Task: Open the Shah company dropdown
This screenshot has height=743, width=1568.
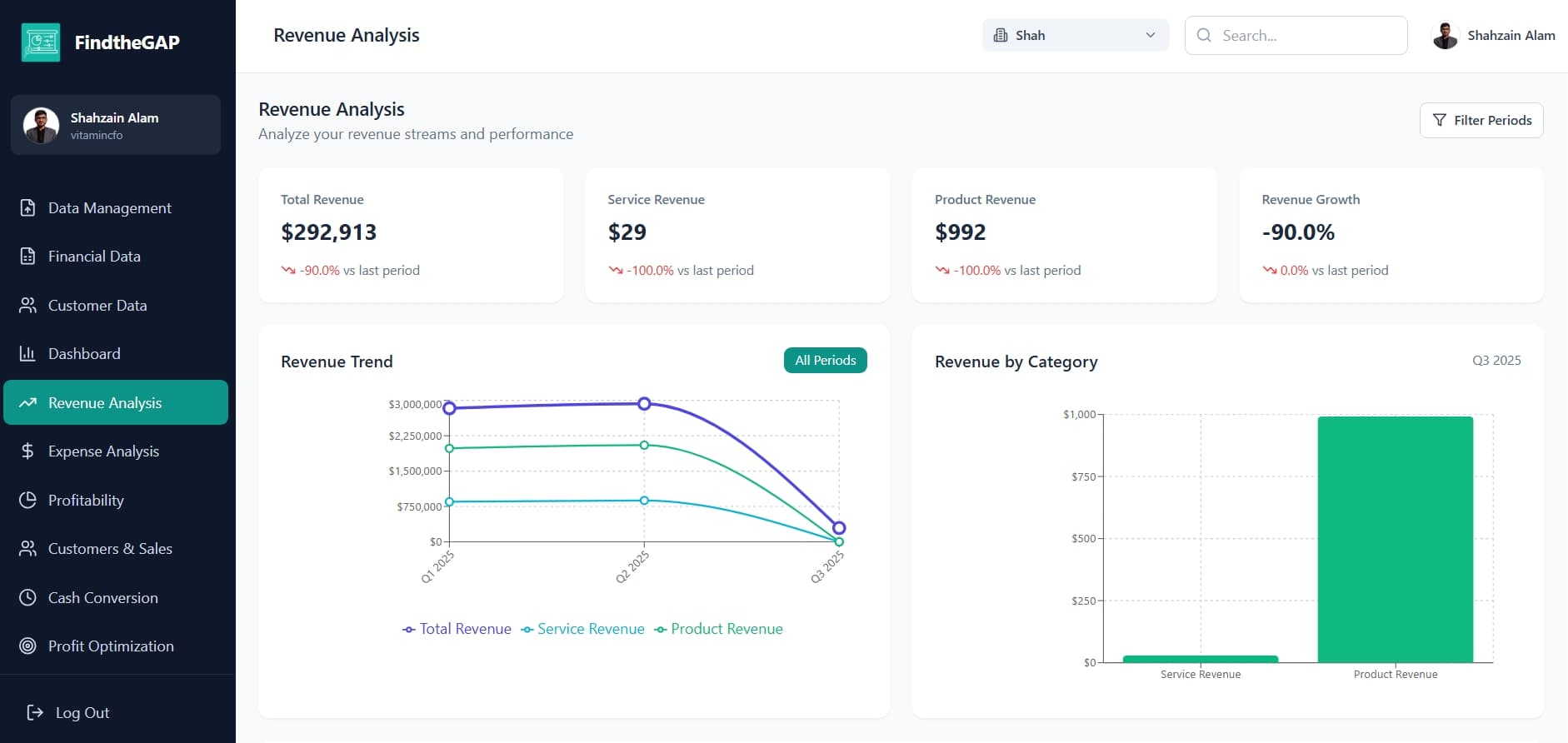Action: pos(1076,35)
